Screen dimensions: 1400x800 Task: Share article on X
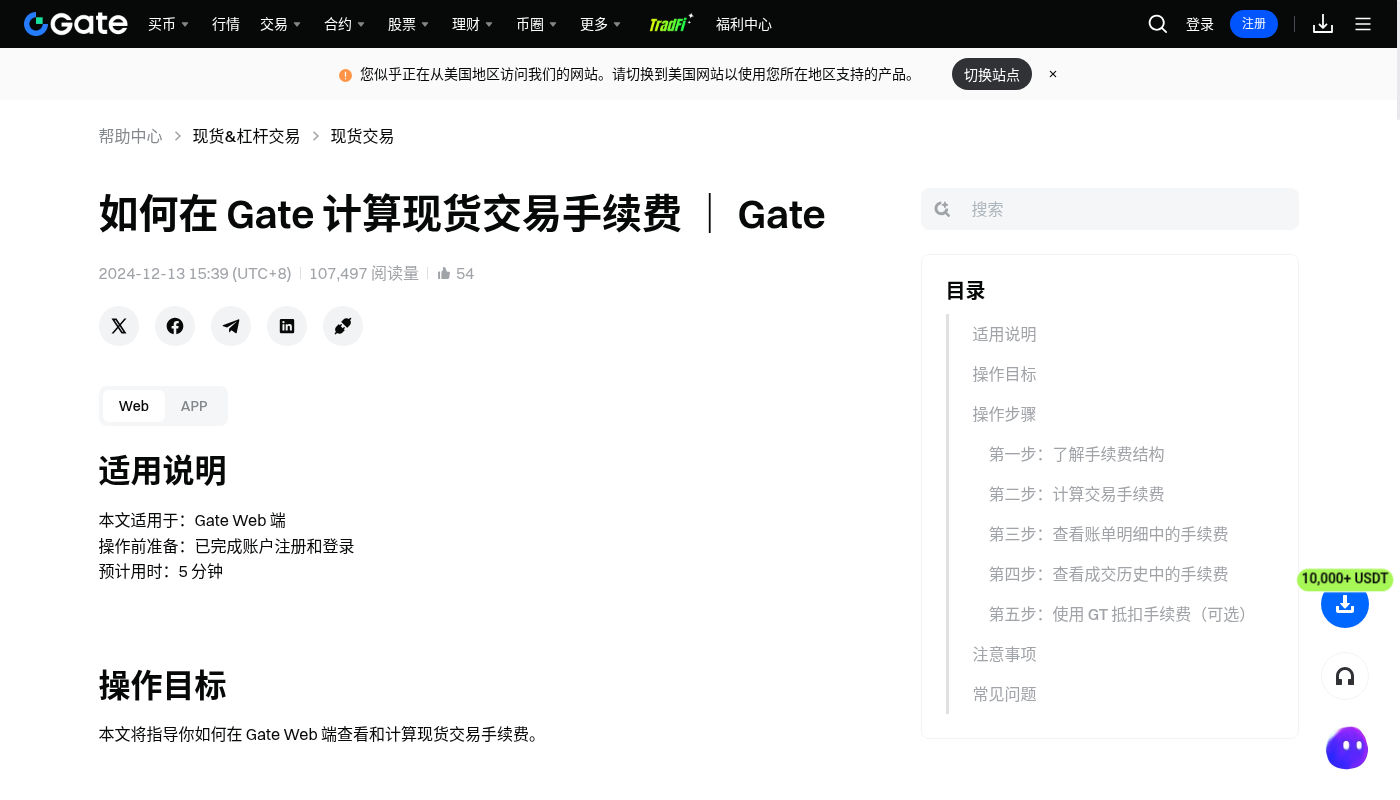tap(119, 326)
